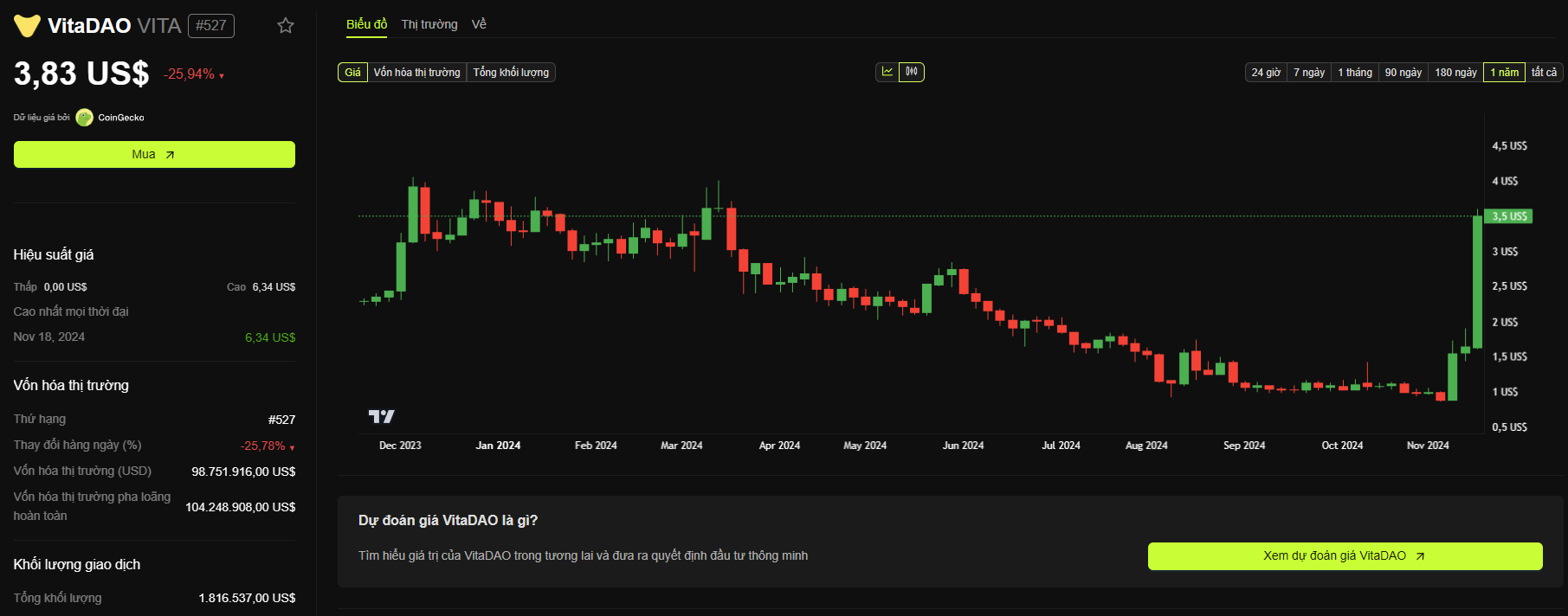Switch chart to line view icon
The image size is (1568, 616).
[x=887, y=72]
